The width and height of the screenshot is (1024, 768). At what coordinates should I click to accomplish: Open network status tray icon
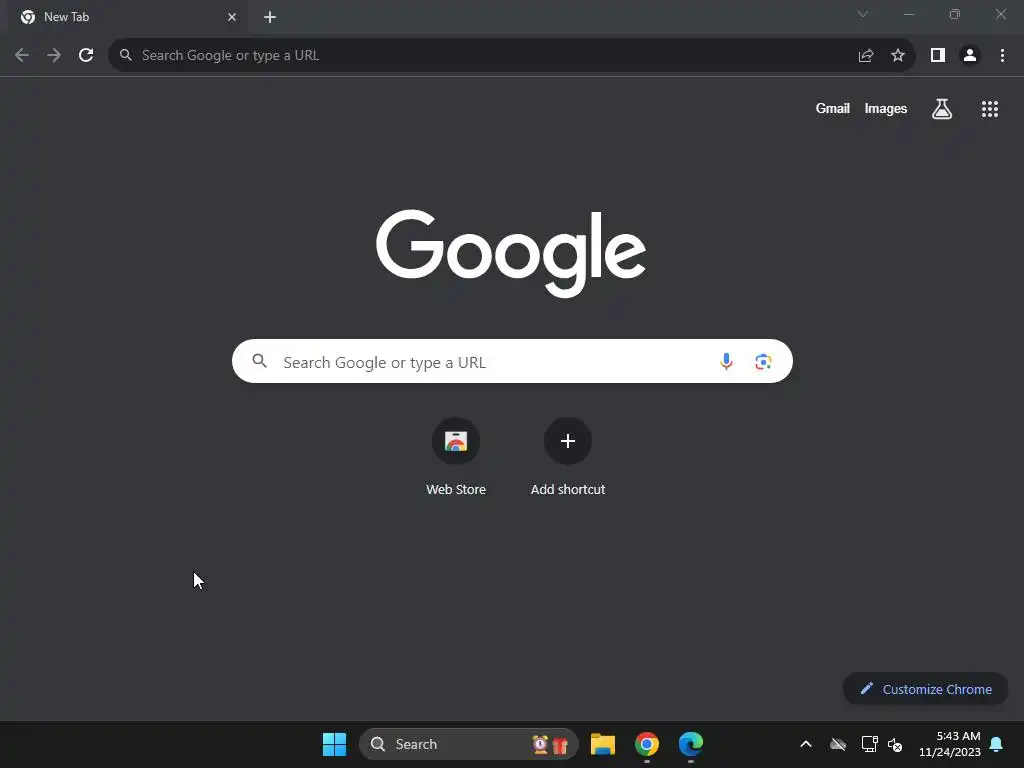(x=870, y=744)
